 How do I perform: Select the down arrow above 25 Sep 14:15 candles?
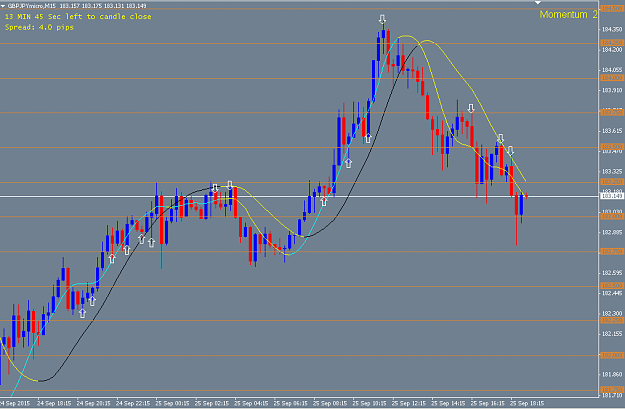tap(471, 108)
